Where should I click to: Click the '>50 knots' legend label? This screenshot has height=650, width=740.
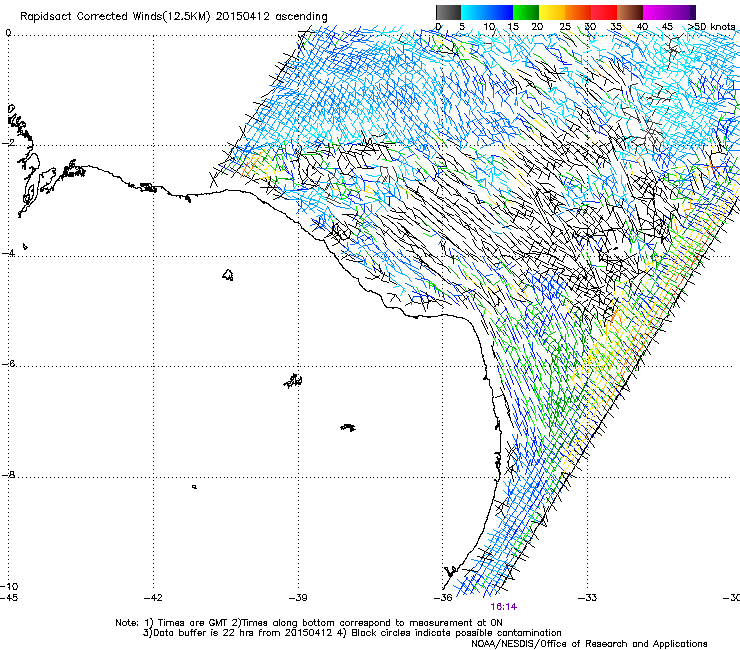(711, 26)
